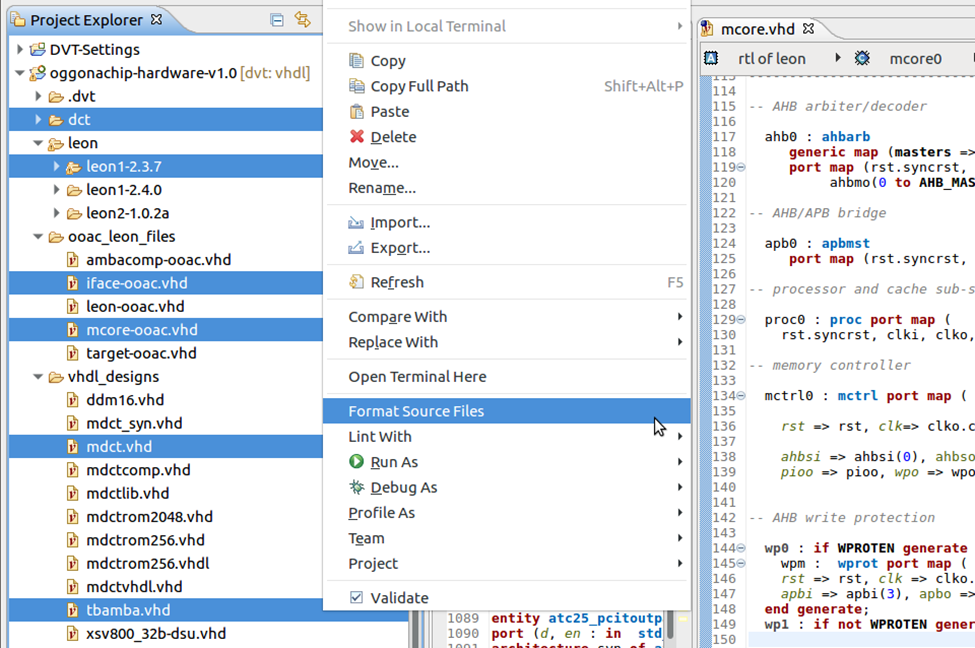Viewport: 975px width, 648px height.
Task: Collapse code fold at line 119
Action: tap(741, 167)
